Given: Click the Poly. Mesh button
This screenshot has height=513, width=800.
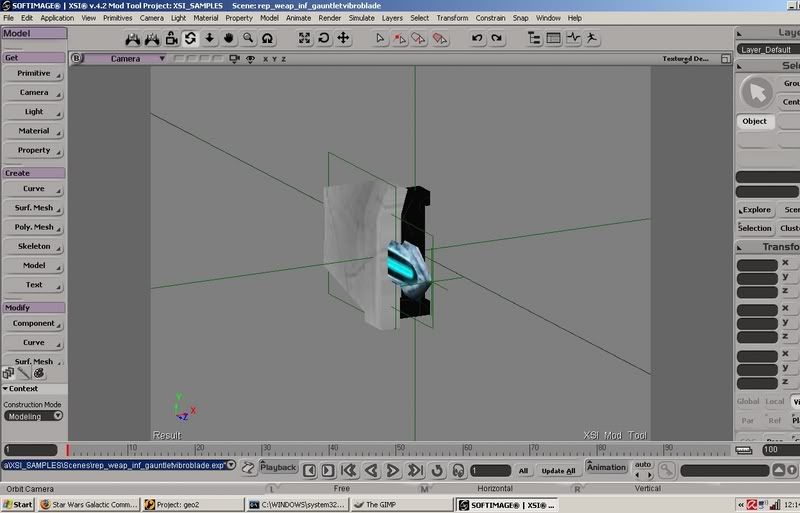Looking at the screenshot, I should pos(34,227).
